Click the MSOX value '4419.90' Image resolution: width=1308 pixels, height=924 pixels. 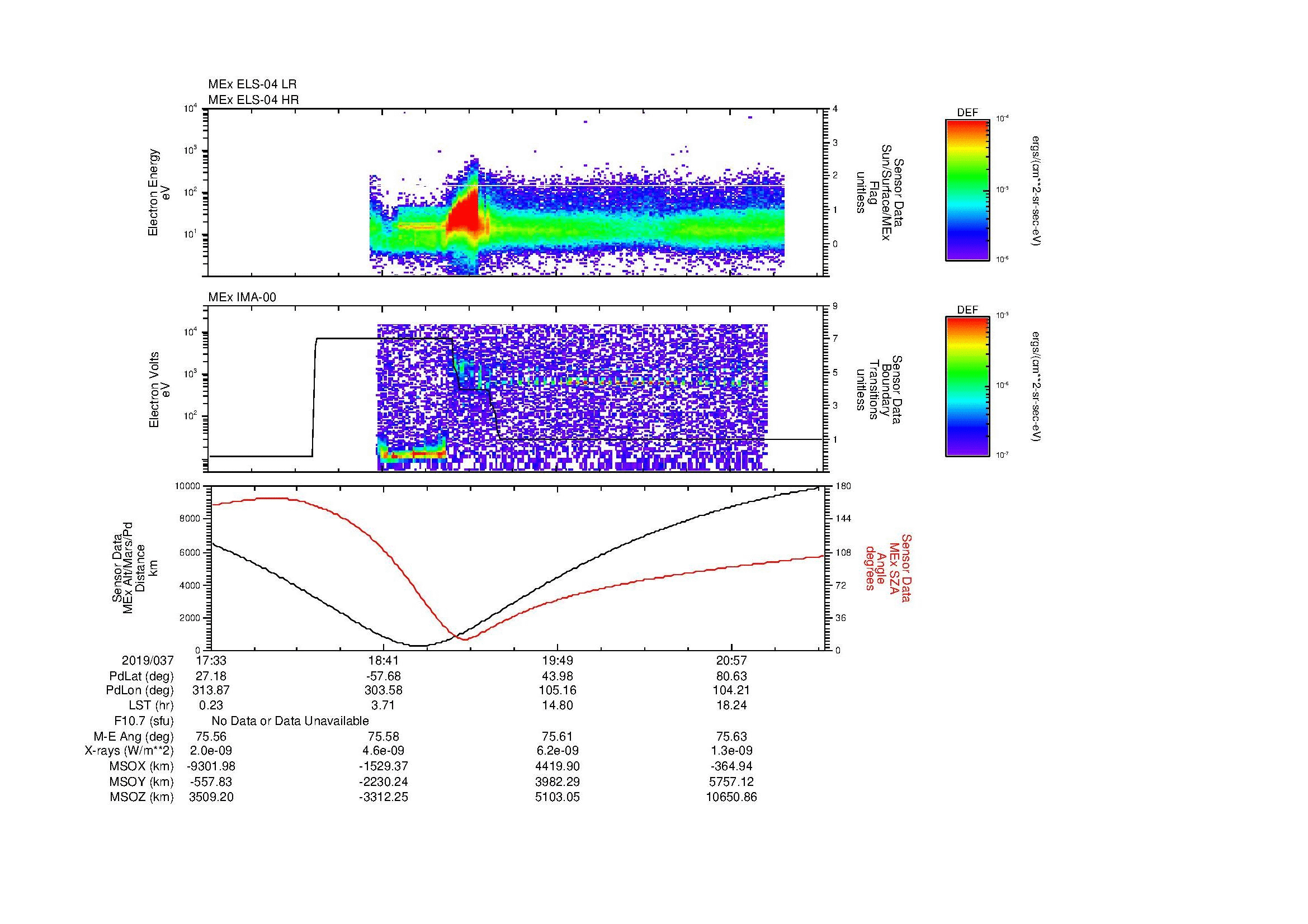point(558,766)
